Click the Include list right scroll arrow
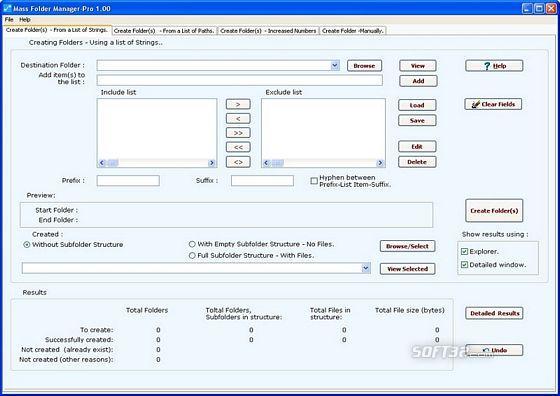This screenshot has width=560, height=396. click(212, 163)
